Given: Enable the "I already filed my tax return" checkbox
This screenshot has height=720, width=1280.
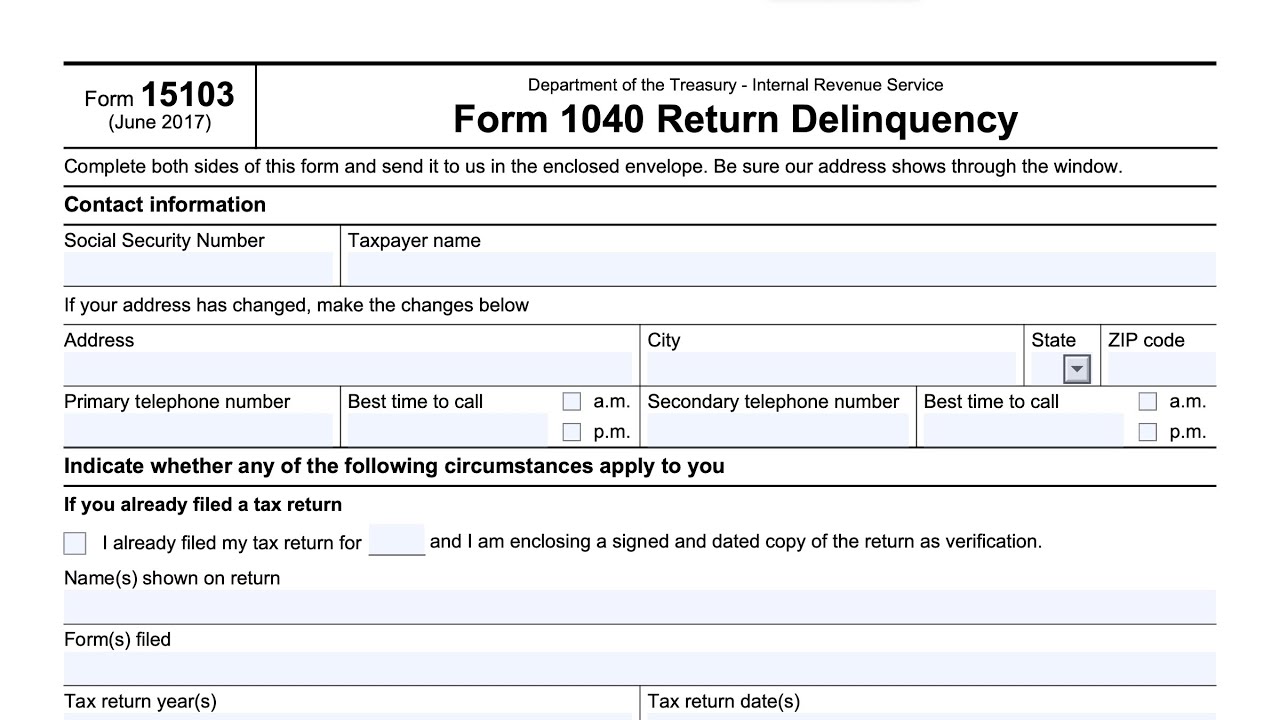Looking at the screenshot, I should pyautogui.click(x=75, y=543).
